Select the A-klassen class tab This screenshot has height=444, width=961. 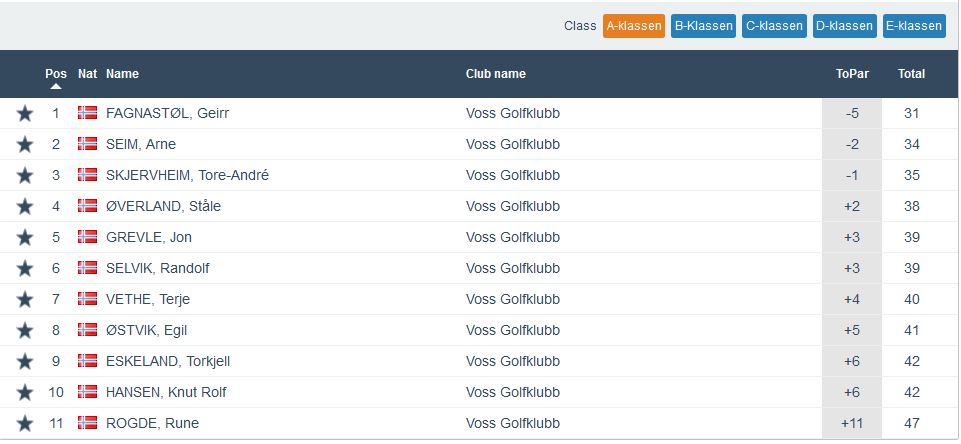(634, 26)
